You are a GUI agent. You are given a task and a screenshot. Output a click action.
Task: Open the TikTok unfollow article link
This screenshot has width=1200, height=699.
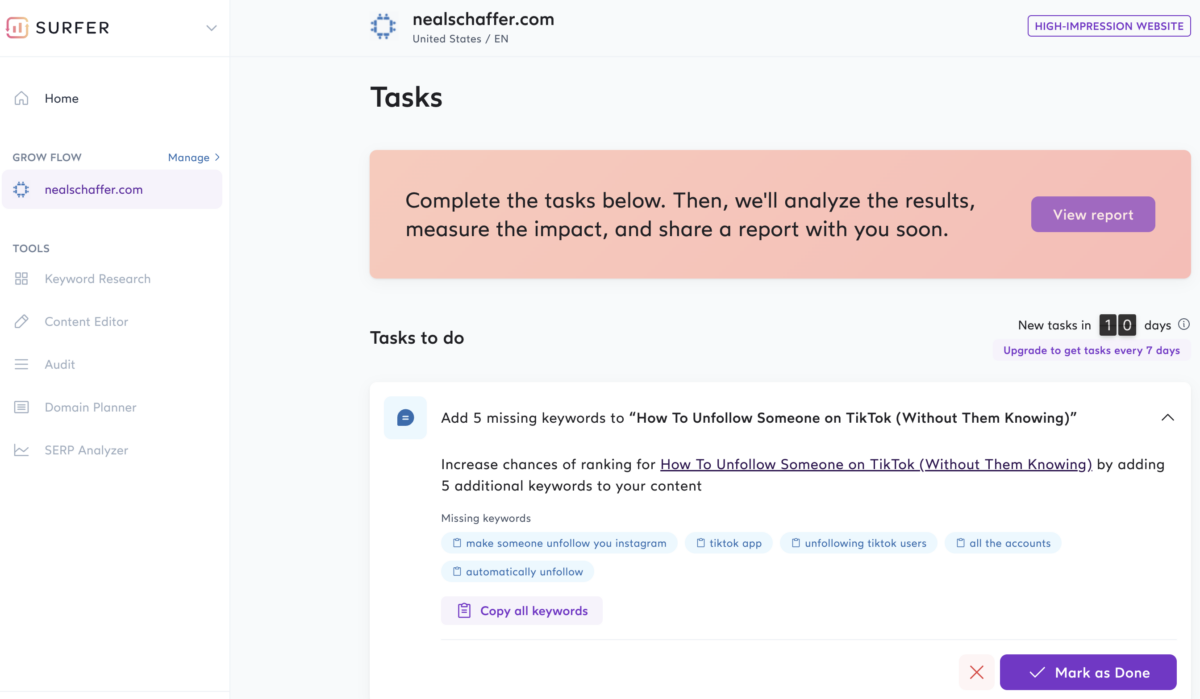[x=875, y=464]
